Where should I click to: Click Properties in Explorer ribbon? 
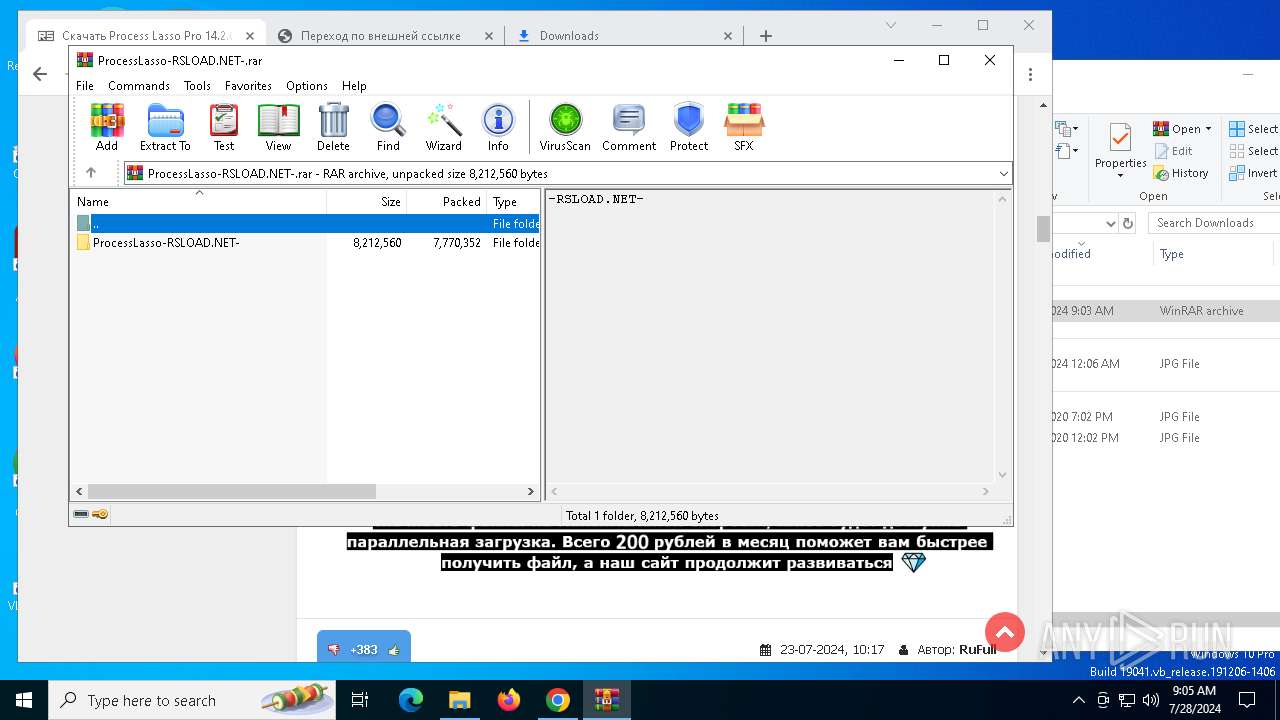tap(1120, 150)
